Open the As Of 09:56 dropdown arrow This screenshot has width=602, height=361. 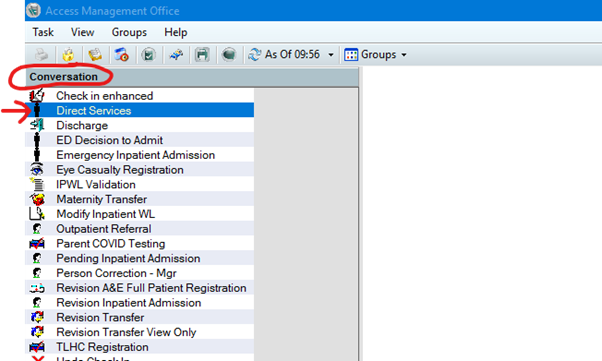point(331,55)
